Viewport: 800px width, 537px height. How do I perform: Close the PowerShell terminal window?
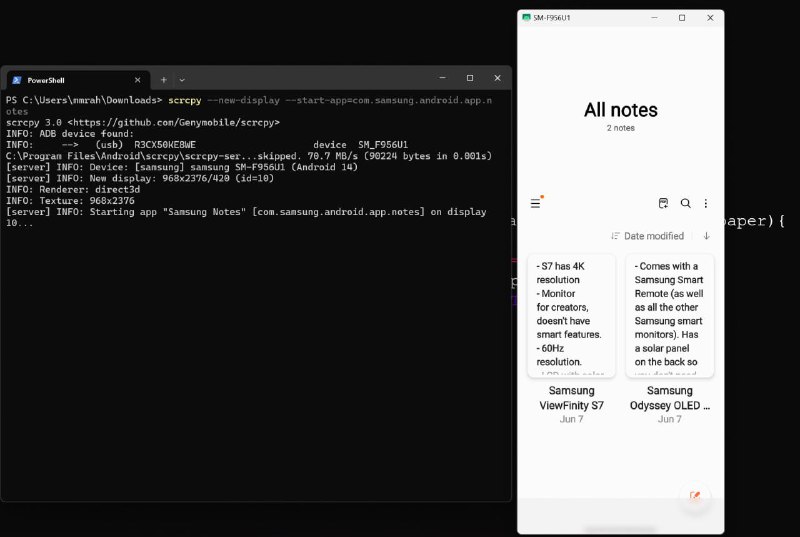497,78
